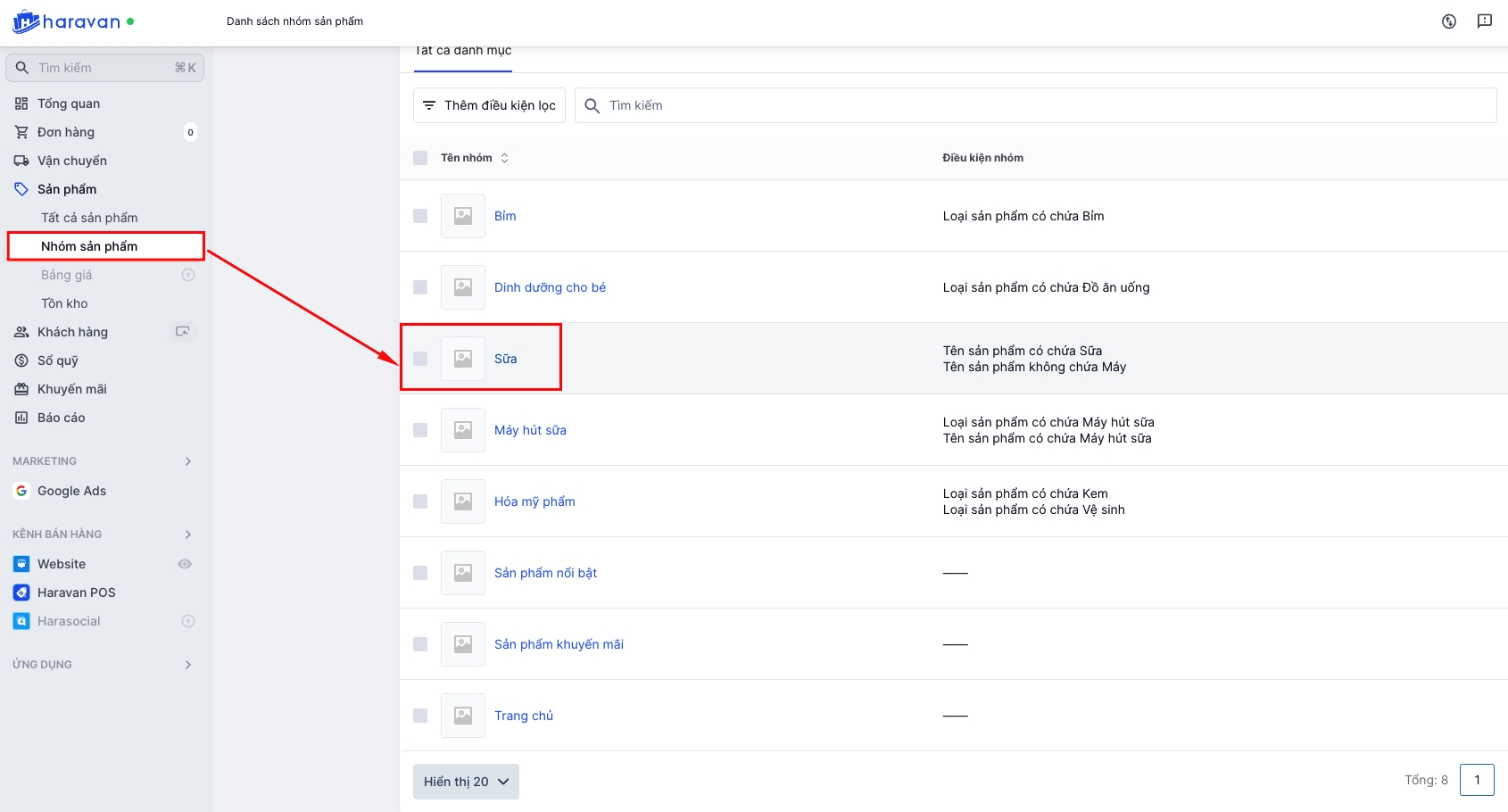Click the Thêm điều kiện lọc button
The image size is (1508, 812).
click(x=489, y=105)
